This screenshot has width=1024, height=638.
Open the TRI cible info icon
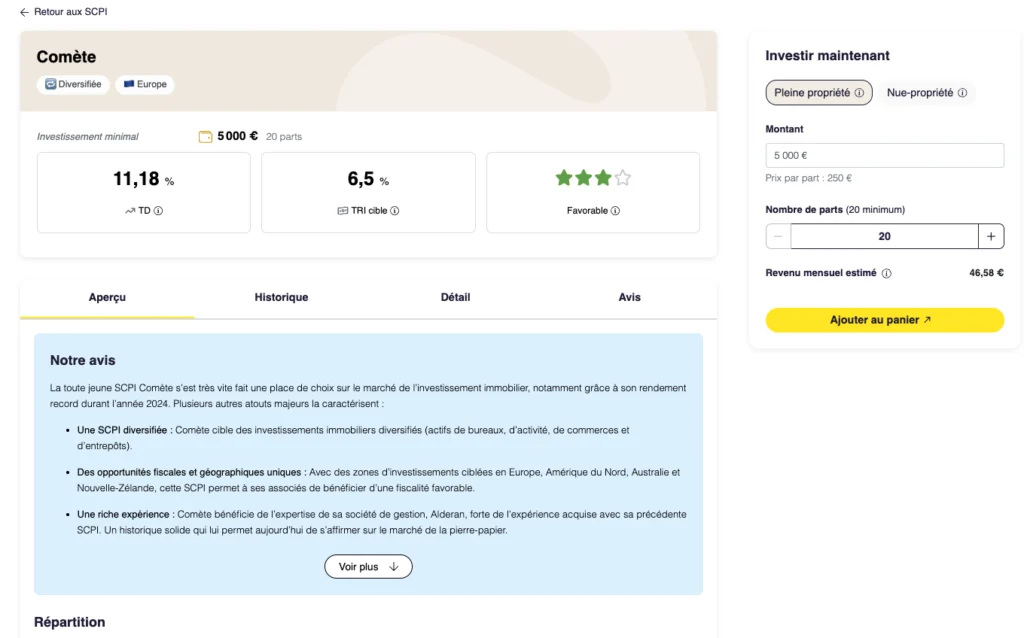coord(395,210)
